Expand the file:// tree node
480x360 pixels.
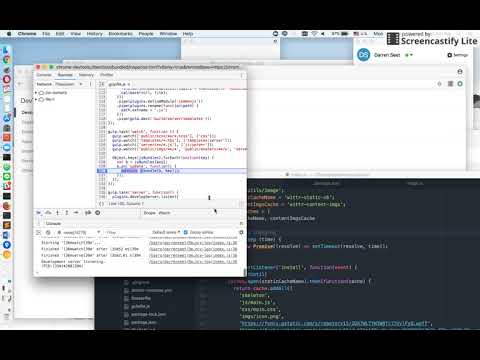[x=36, y=99]
